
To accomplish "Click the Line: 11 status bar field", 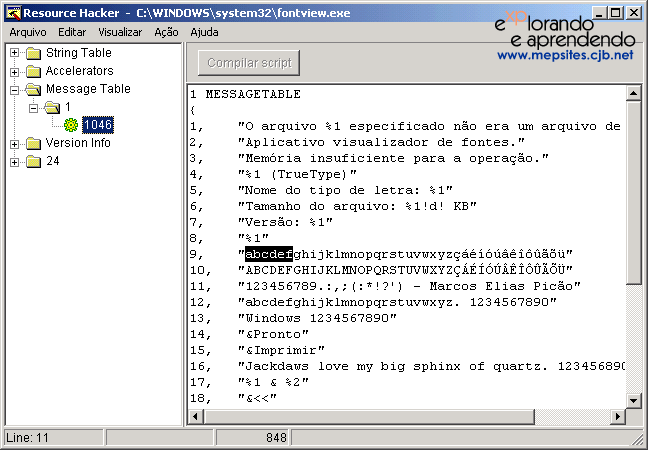I will (54, 438).
